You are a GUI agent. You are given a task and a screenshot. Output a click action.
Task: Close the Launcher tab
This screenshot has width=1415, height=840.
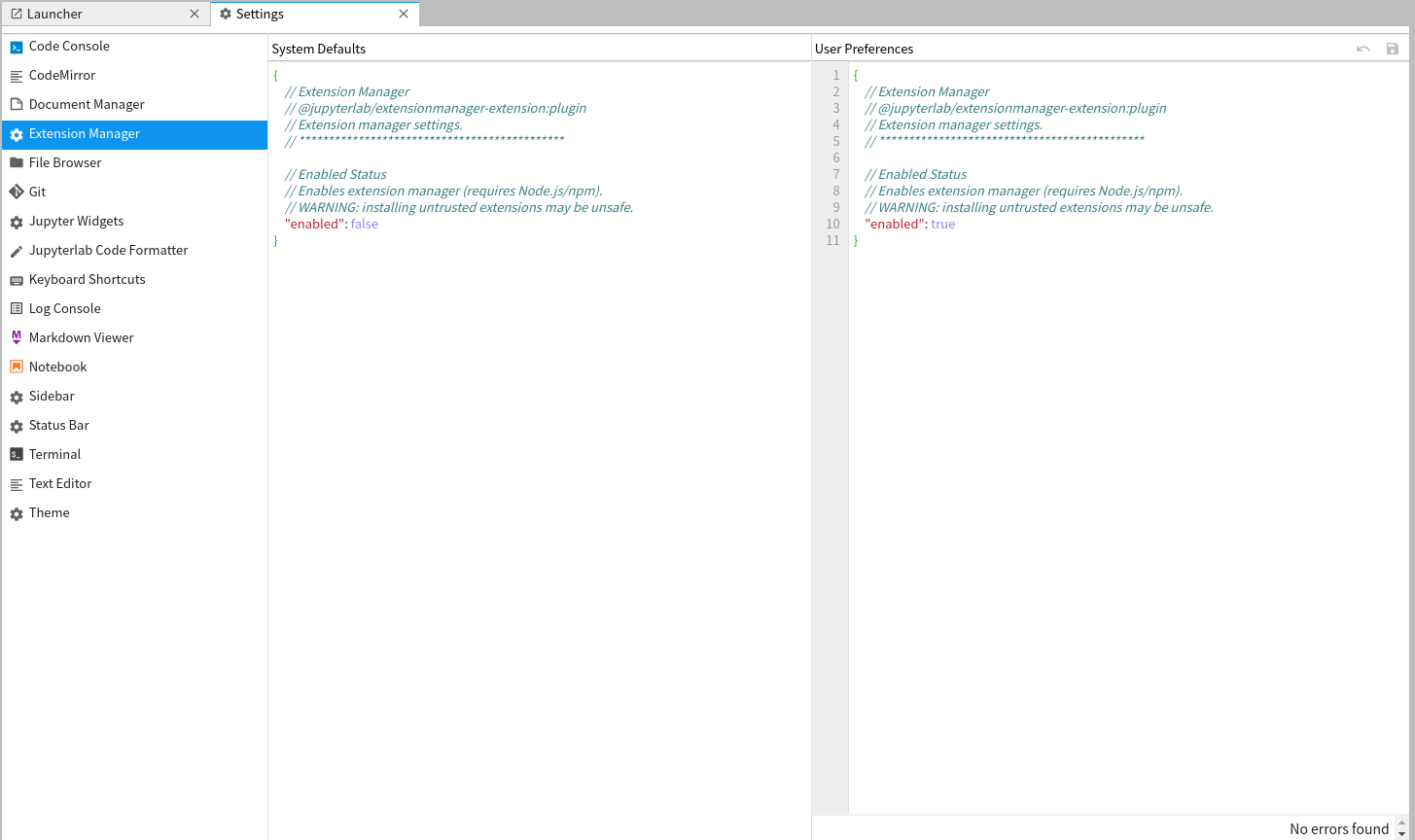tap(195, 14)
